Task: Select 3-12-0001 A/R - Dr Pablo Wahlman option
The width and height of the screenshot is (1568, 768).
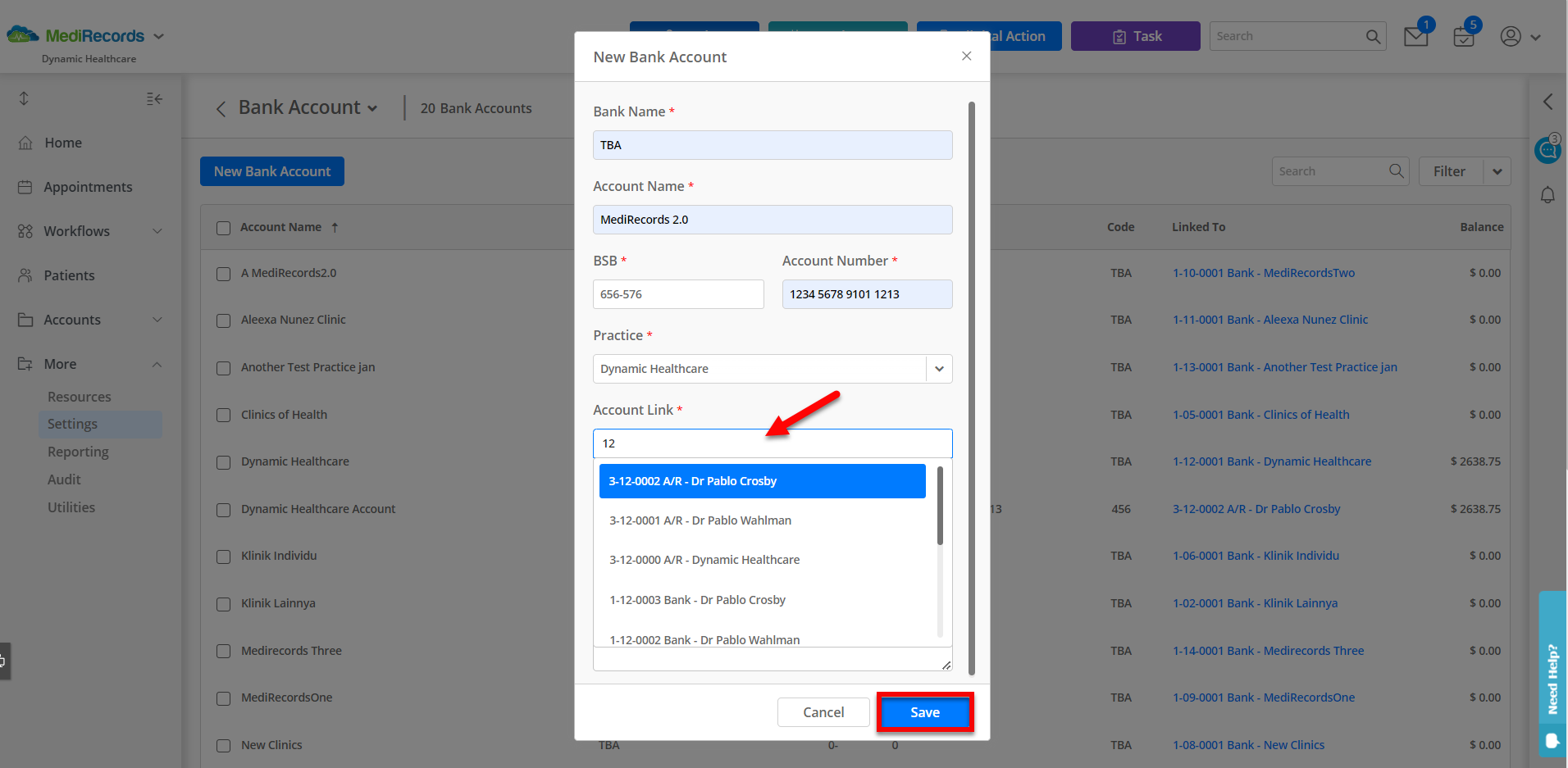Action: click(763, 520)
